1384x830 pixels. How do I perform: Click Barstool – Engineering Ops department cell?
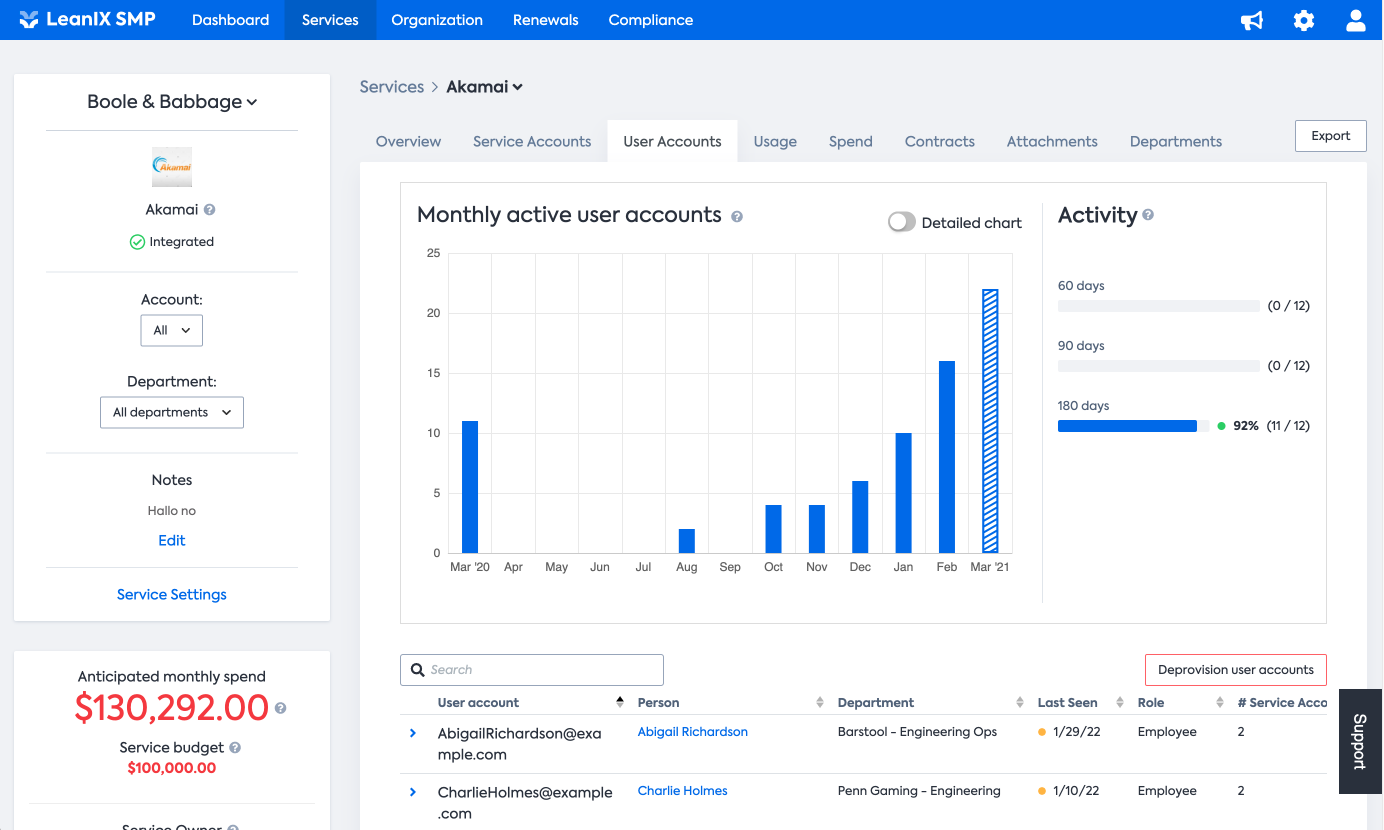(x=917, y=732)
